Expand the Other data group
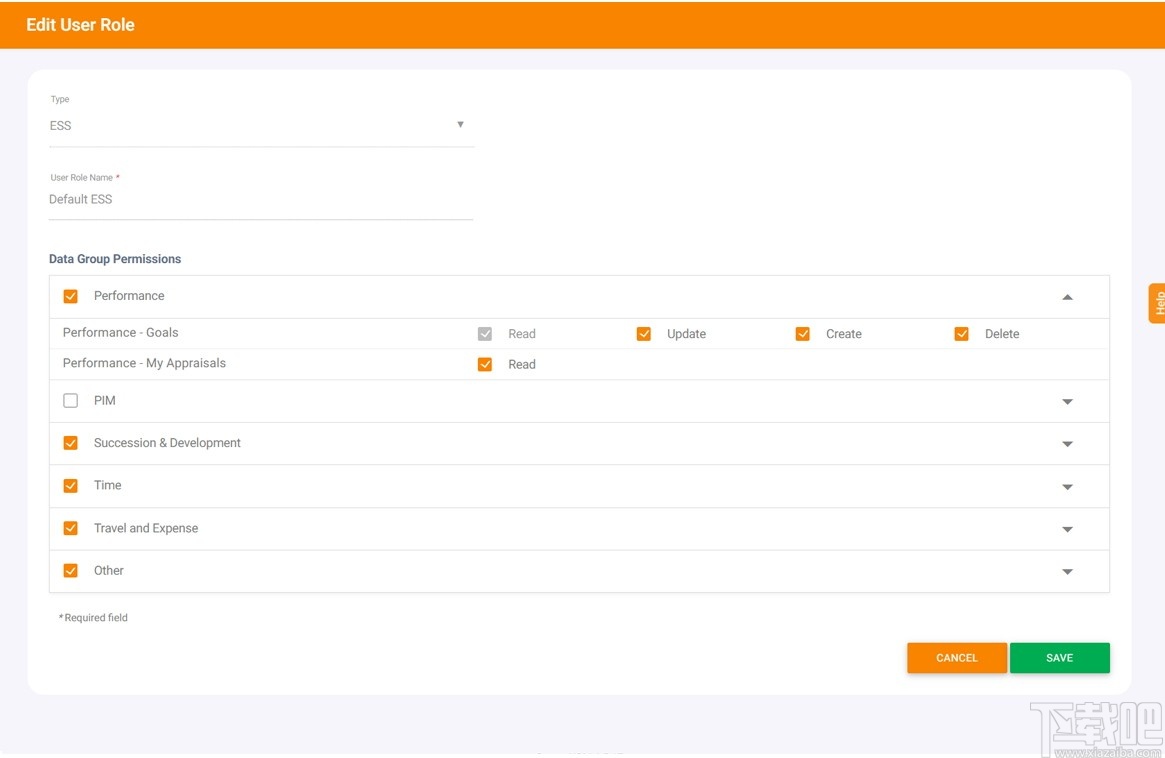 [1067, 571]
